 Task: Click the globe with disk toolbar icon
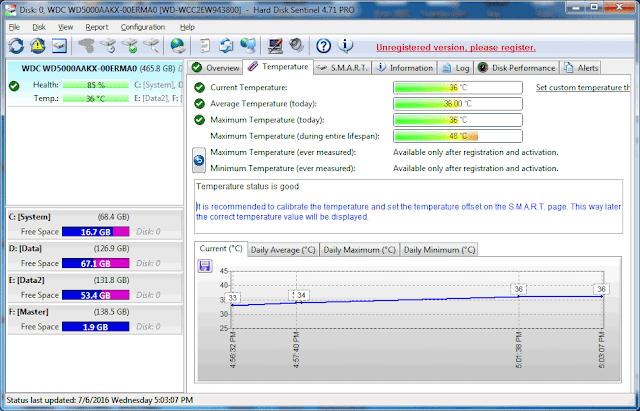coord(178,46)
